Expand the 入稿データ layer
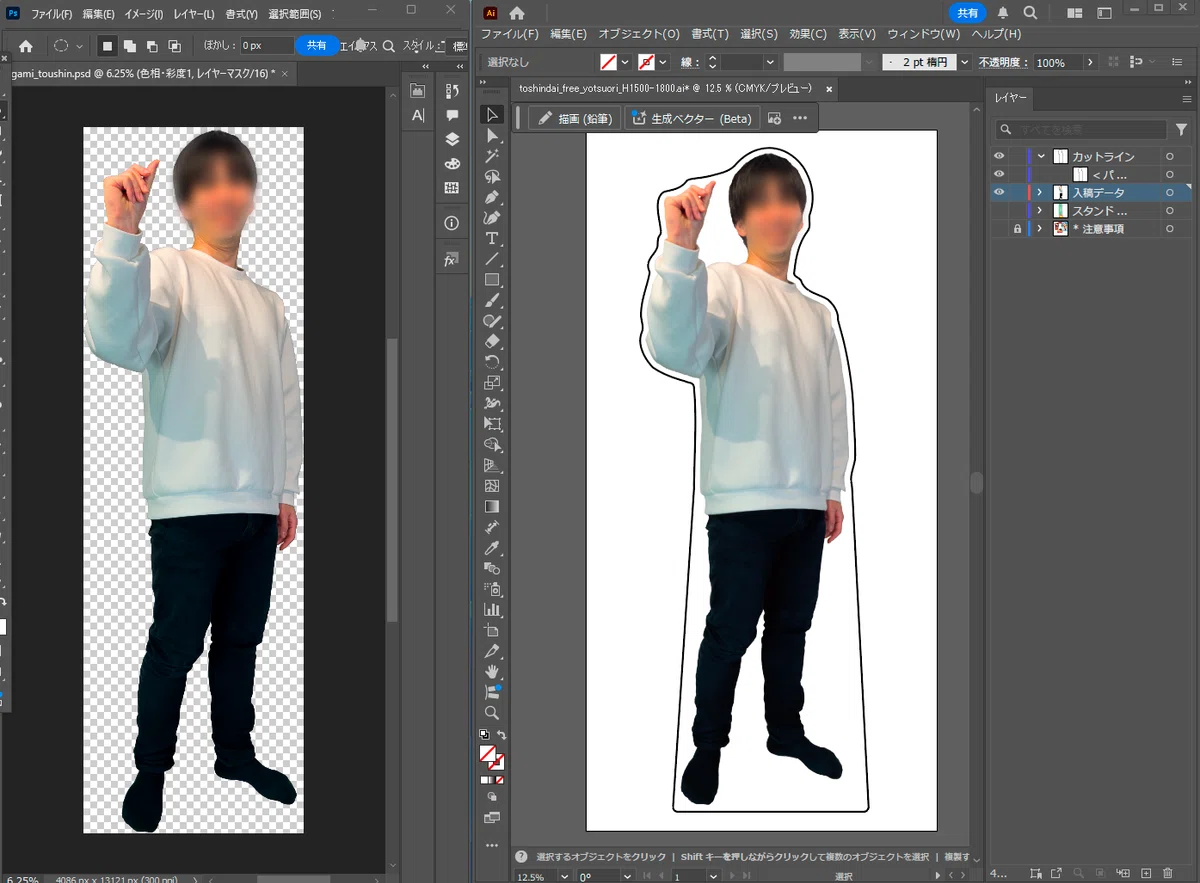Viewport: 1200px width, 883px height. [1040, 193]
